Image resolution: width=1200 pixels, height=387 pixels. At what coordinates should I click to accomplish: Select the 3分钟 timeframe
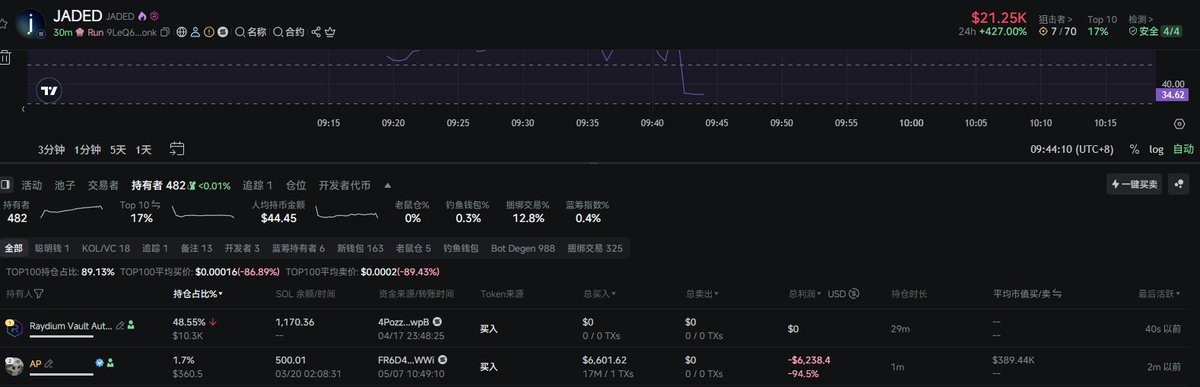point(51,149)
